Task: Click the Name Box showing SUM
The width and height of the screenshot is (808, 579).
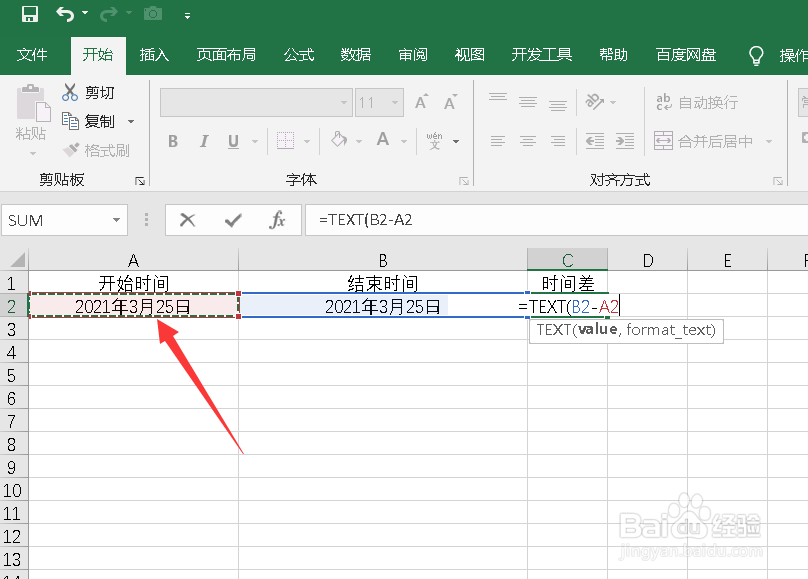Action: 64,220
